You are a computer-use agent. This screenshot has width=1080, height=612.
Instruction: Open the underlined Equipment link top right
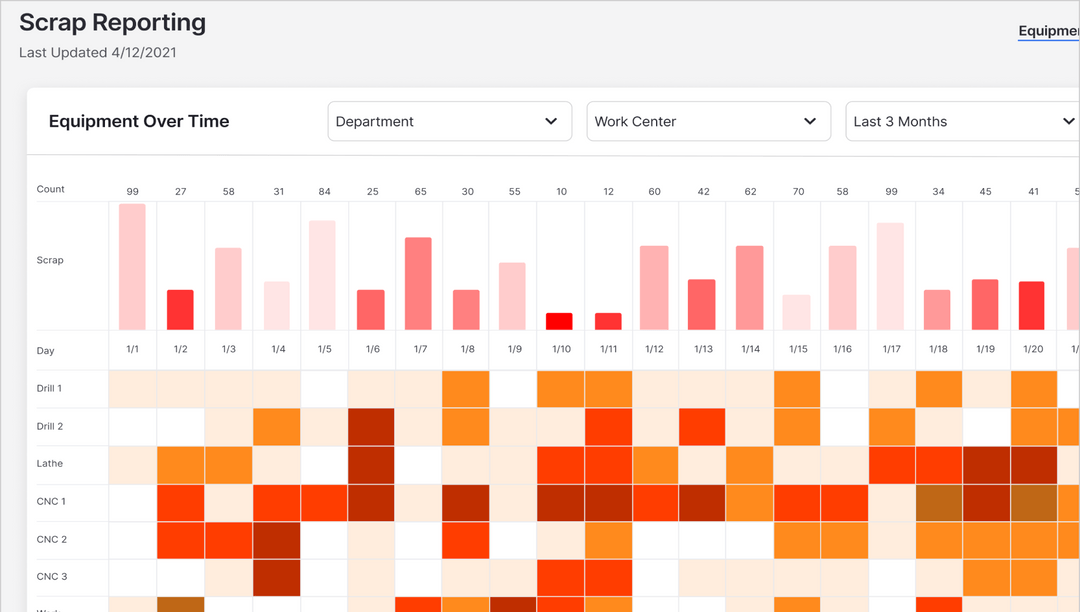pyautogui.click(x=1048, y=30)
